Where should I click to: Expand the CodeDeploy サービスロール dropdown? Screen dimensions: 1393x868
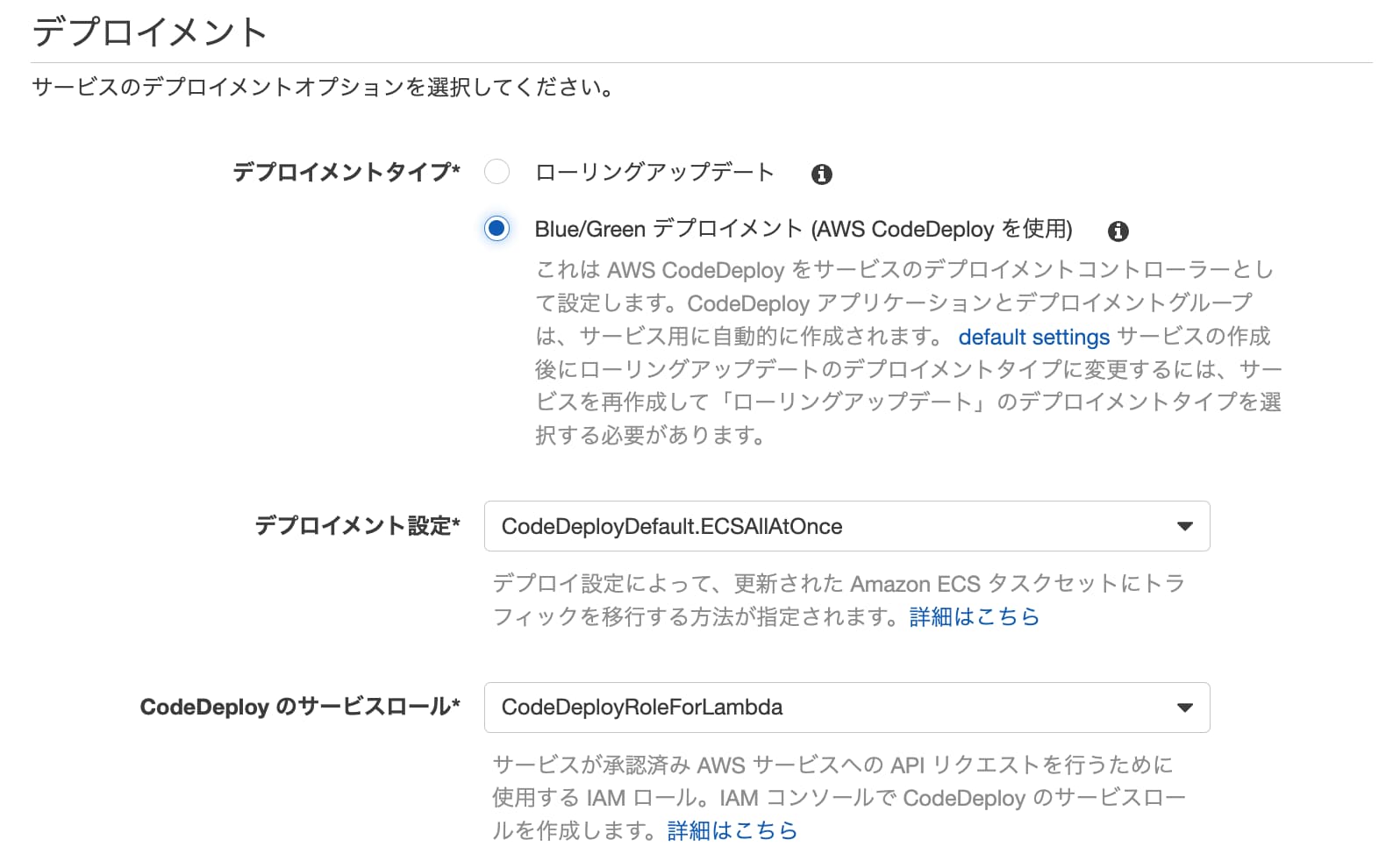pyautogui.click(x=847, y=708)
